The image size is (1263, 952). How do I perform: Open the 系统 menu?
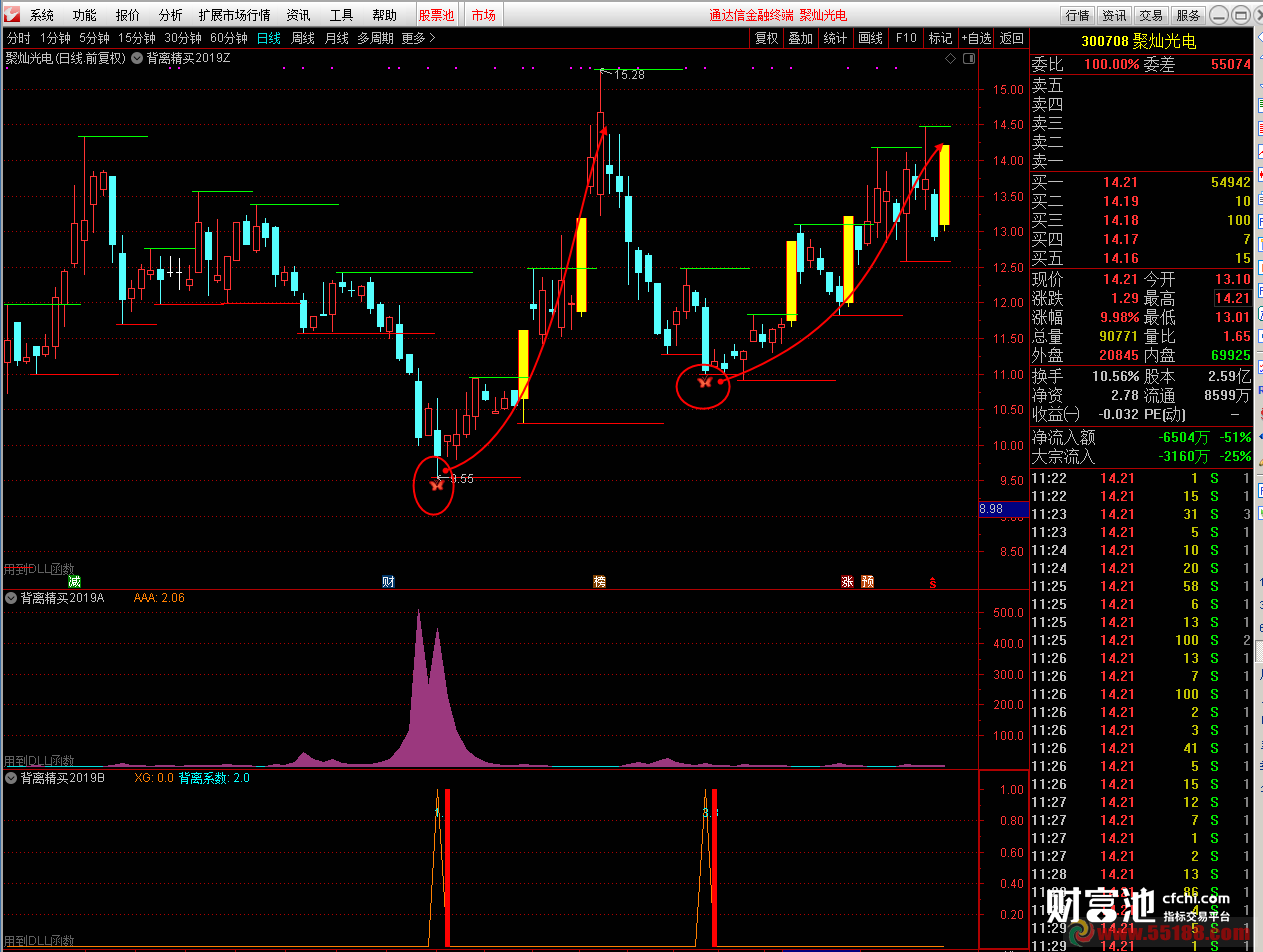[x=42, y=15]
